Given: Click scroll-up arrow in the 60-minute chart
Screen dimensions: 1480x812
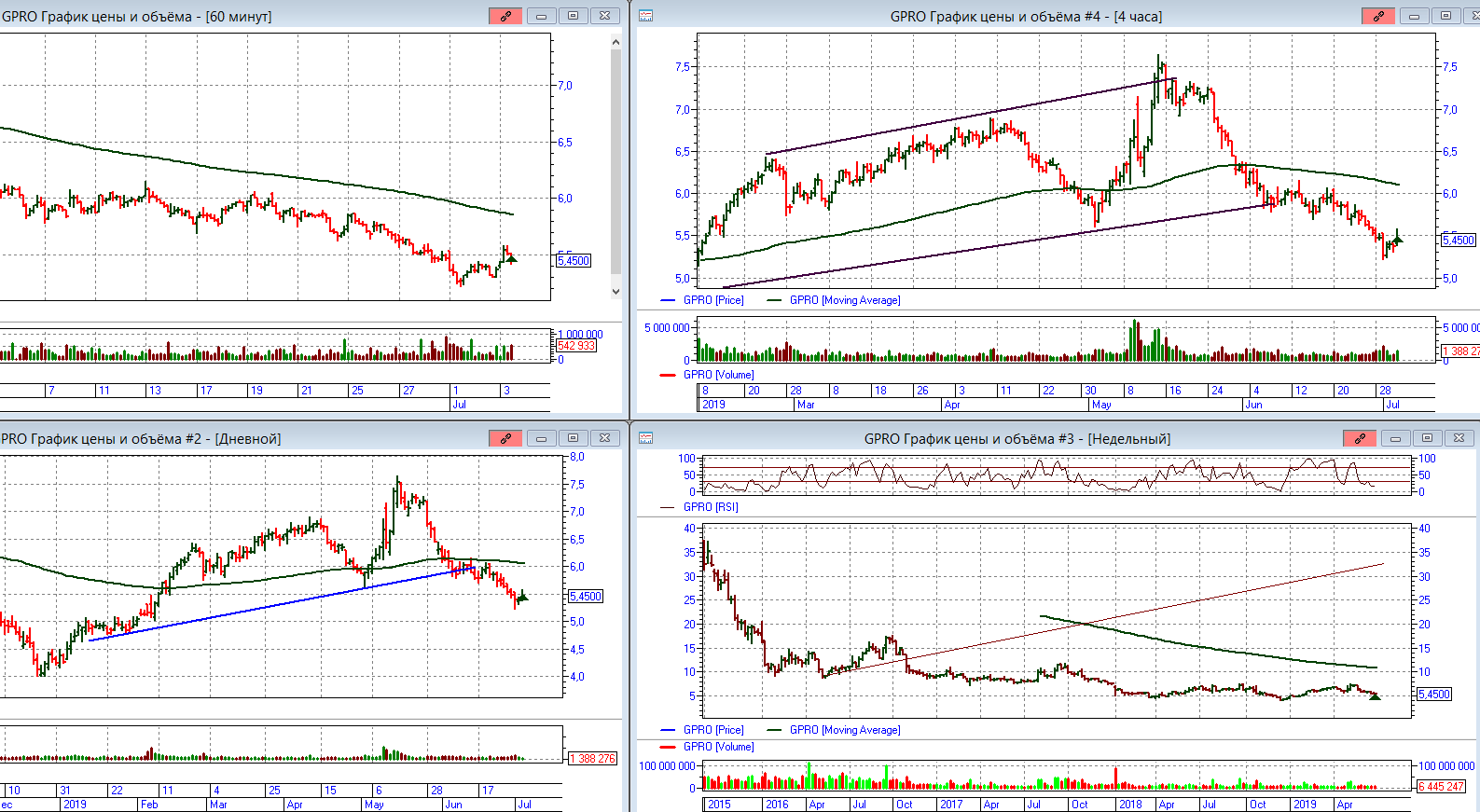Looking at the screenshot, I should click(616, 42).
